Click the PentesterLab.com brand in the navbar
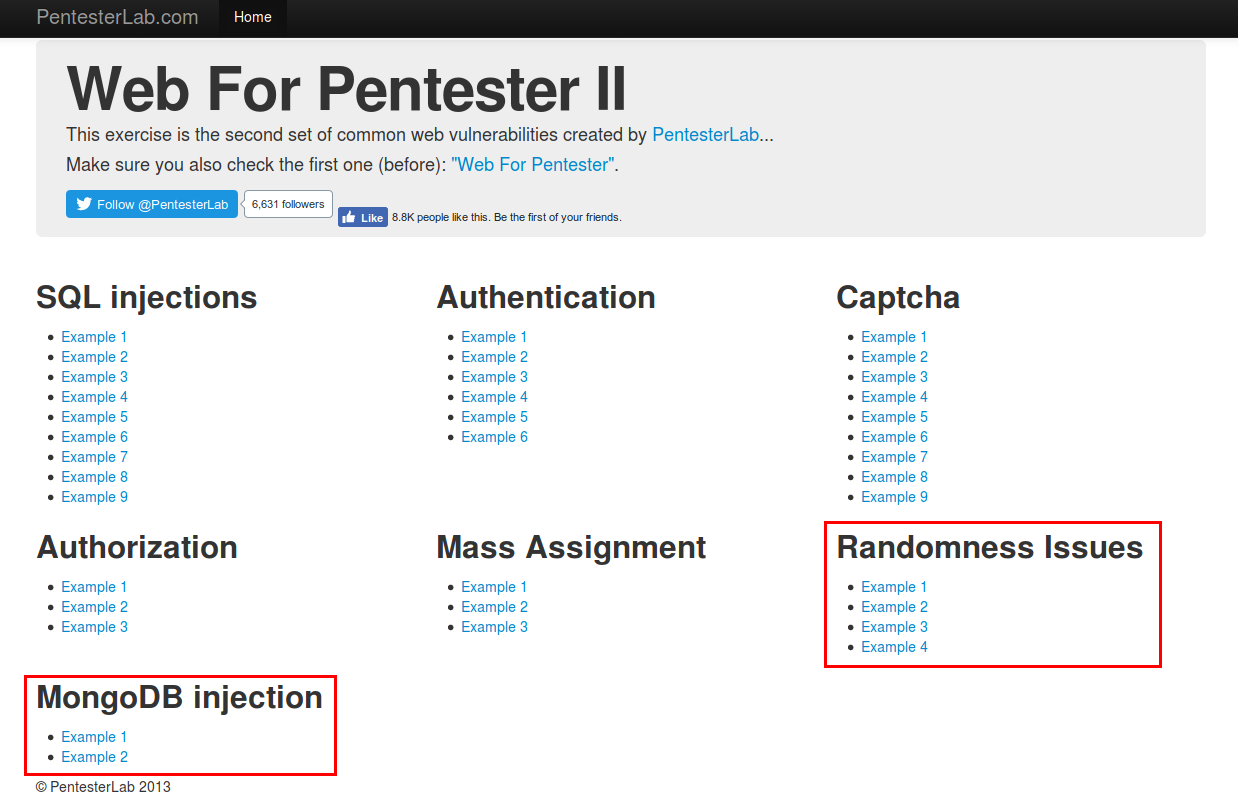The height and width of the screenshot is (809, 1238). 116,17
